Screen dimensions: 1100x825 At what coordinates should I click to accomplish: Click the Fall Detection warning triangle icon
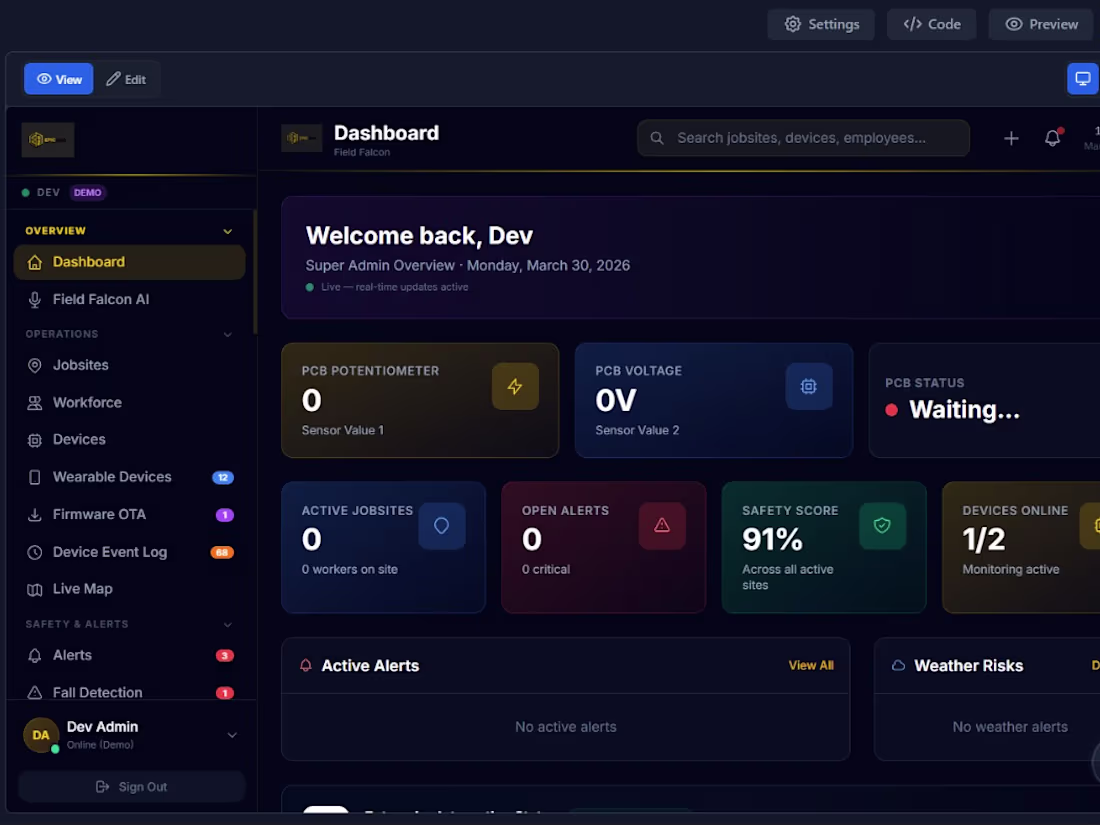(34, 693)
